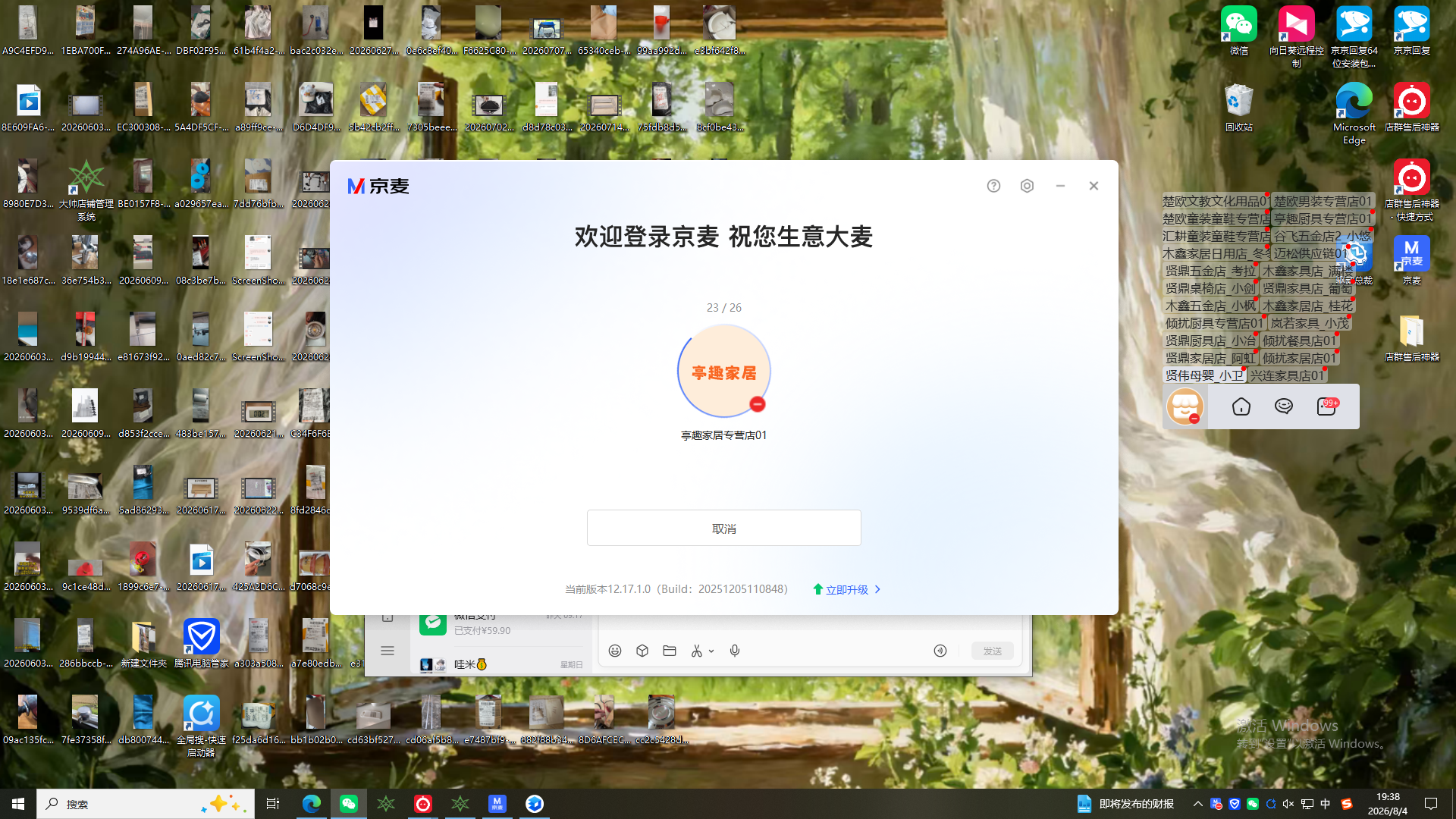
Task: Open the 回收站 recycle bin icon
Action: coord(1239,108)
